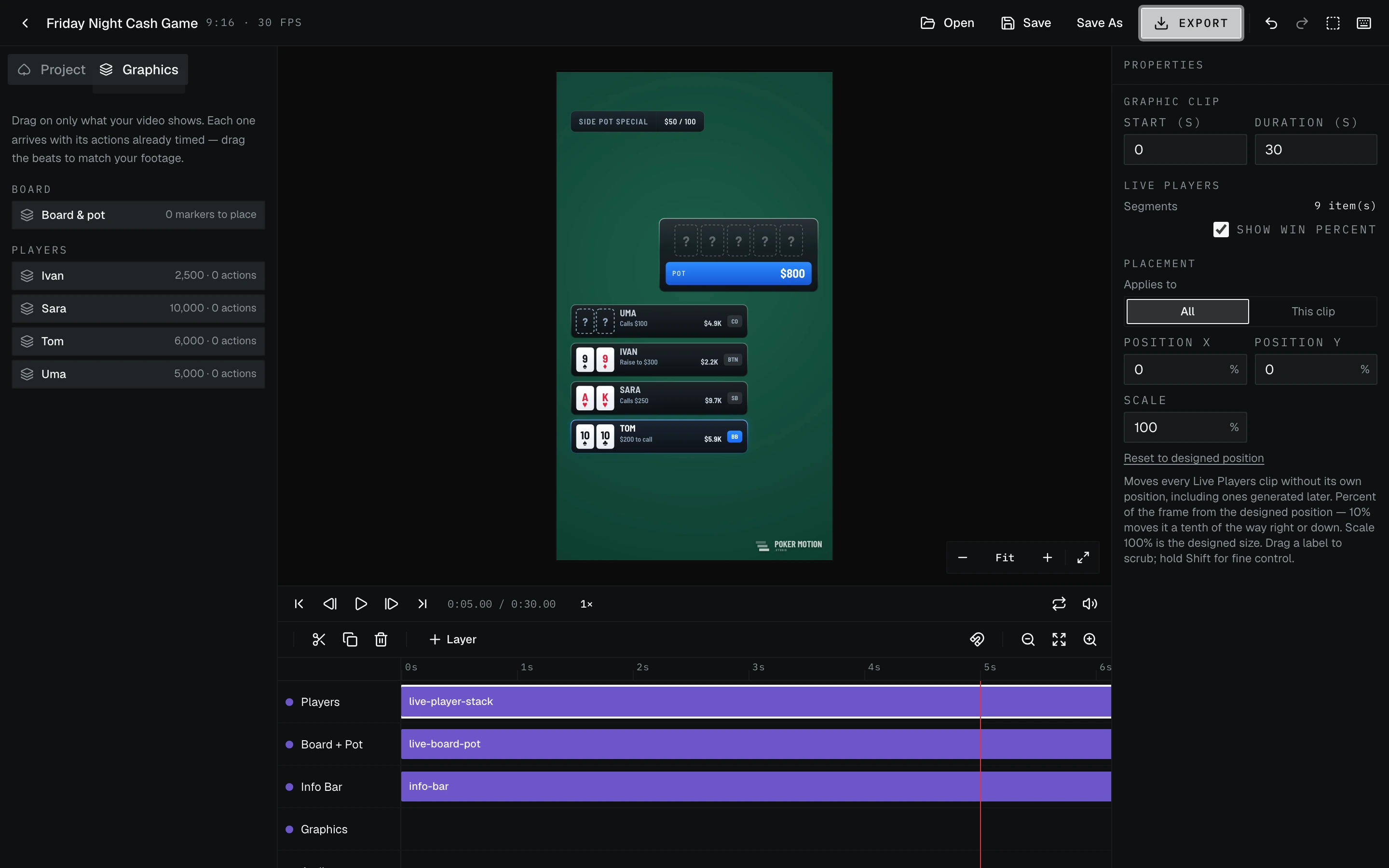
Task: Jump to the end of the timeline
Action: 422,604
